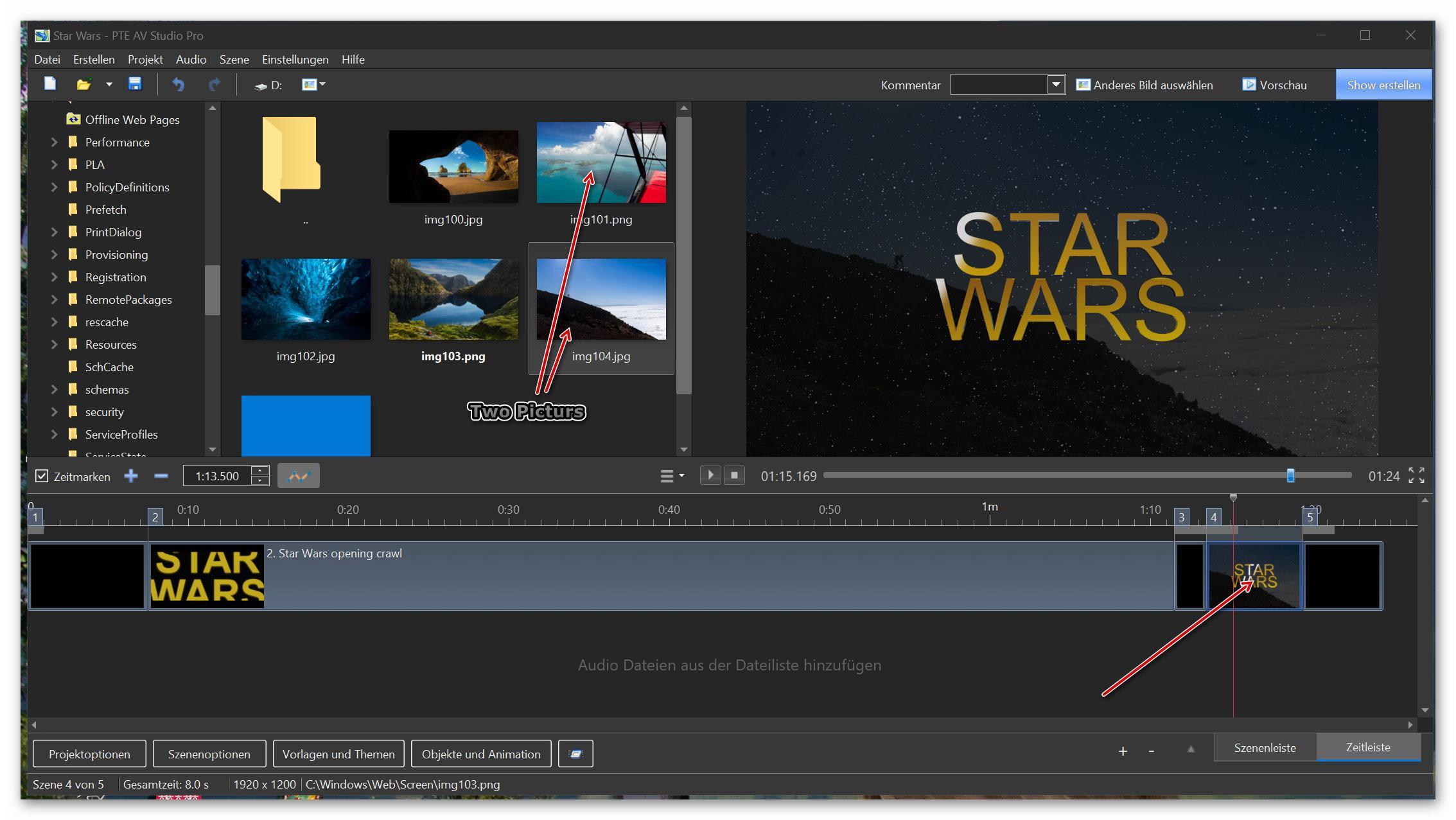
Task: Open the Kommentar dropdown
Action: 1055,85
